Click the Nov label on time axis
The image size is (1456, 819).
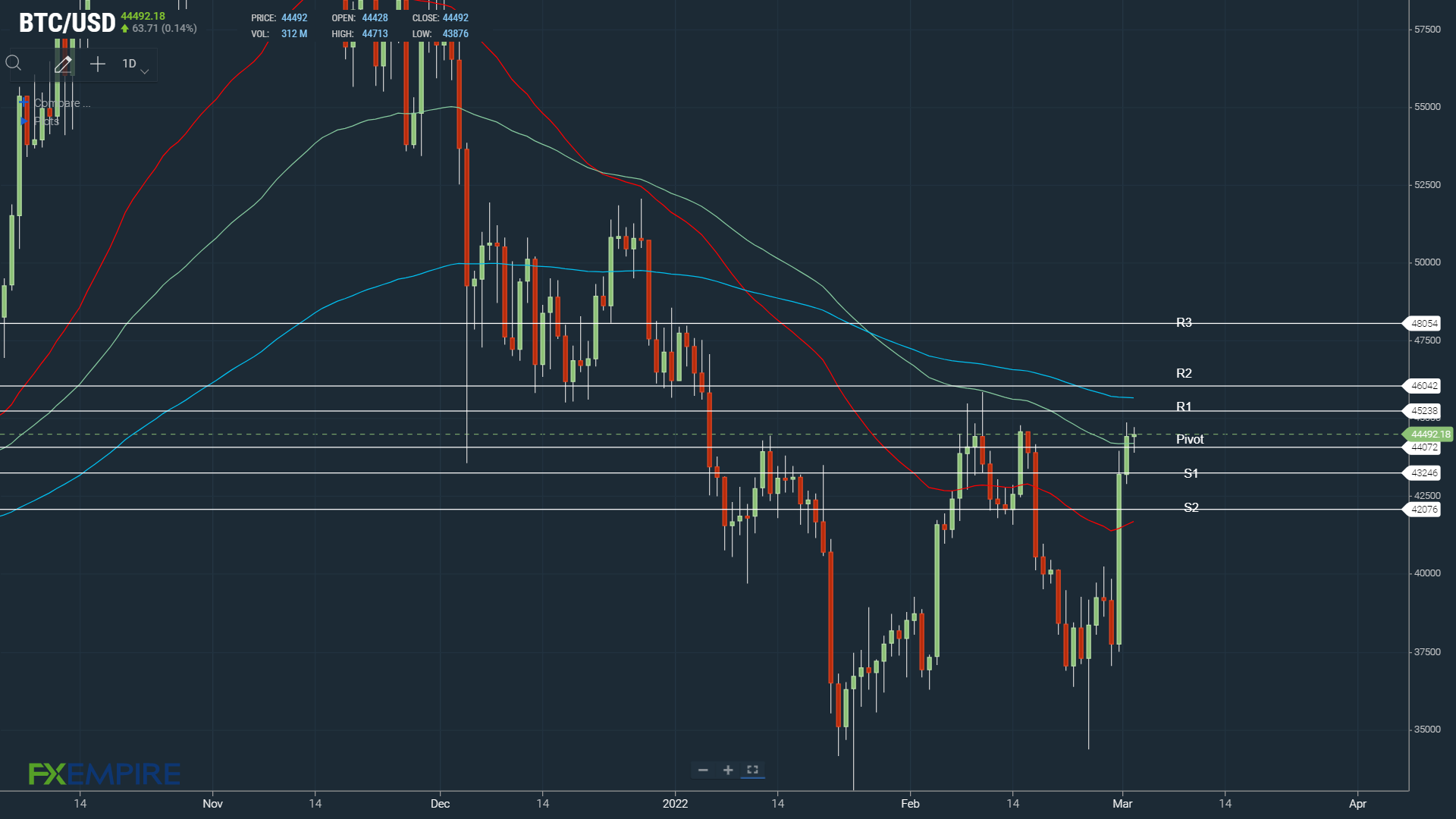coord(213,804)
